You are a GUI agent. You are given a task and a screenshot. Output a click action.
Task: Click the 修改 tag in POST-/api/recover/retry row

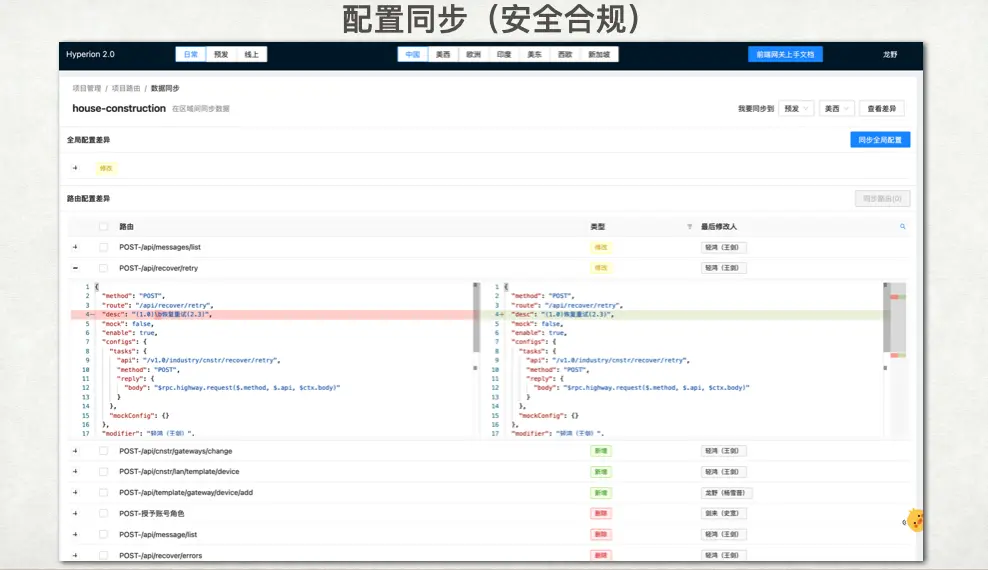(x=601, y=268)
